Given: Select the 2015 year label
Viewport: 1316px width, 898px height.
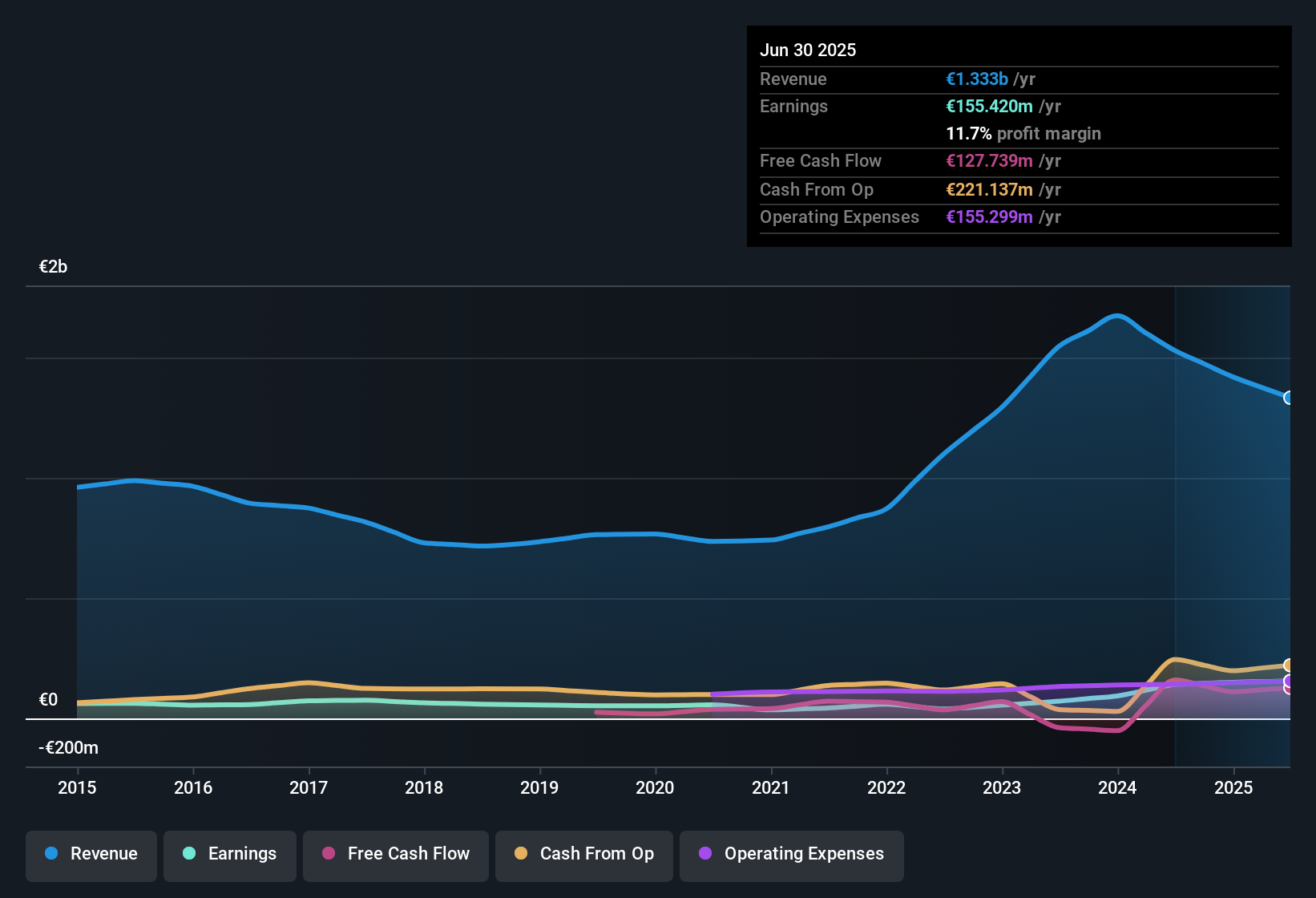Looking at the screenshot, I should 77,787.
